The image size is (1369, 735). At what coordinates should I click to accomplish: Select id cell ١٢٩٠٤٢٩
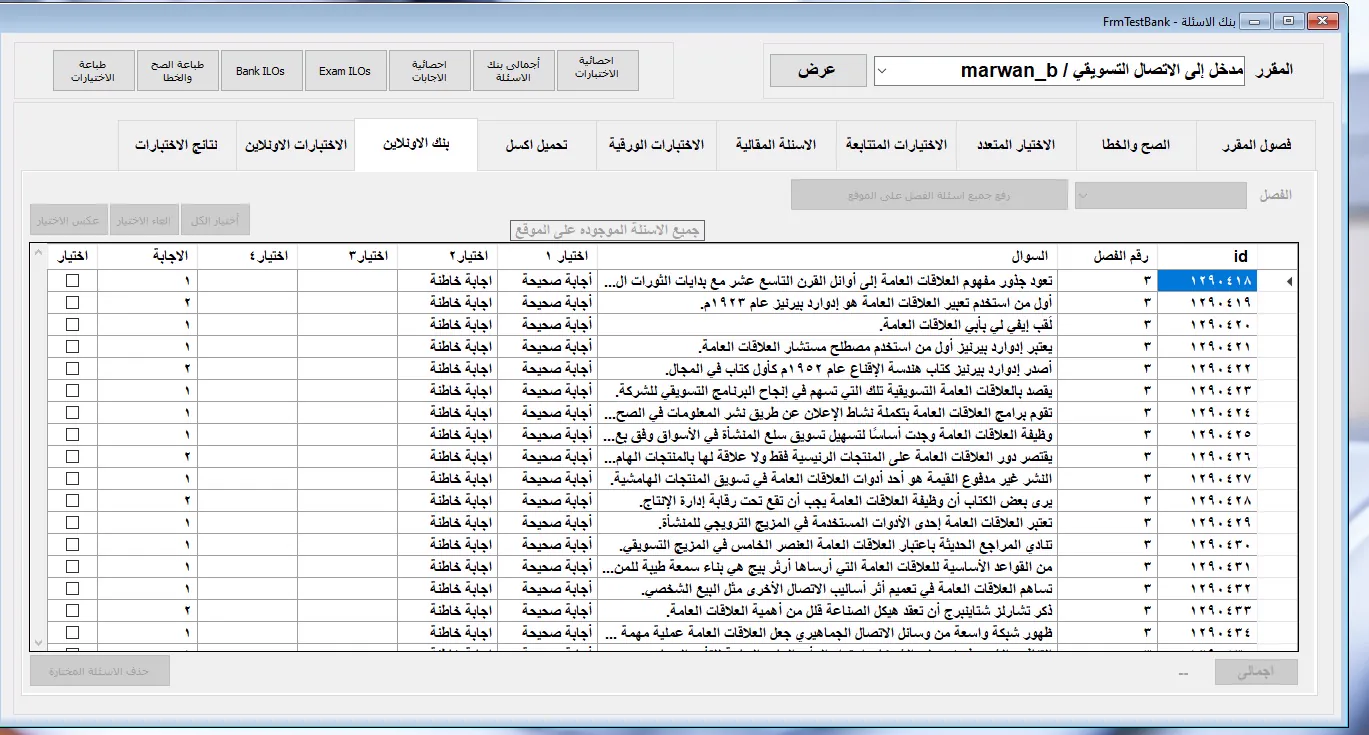point(1207,523)
